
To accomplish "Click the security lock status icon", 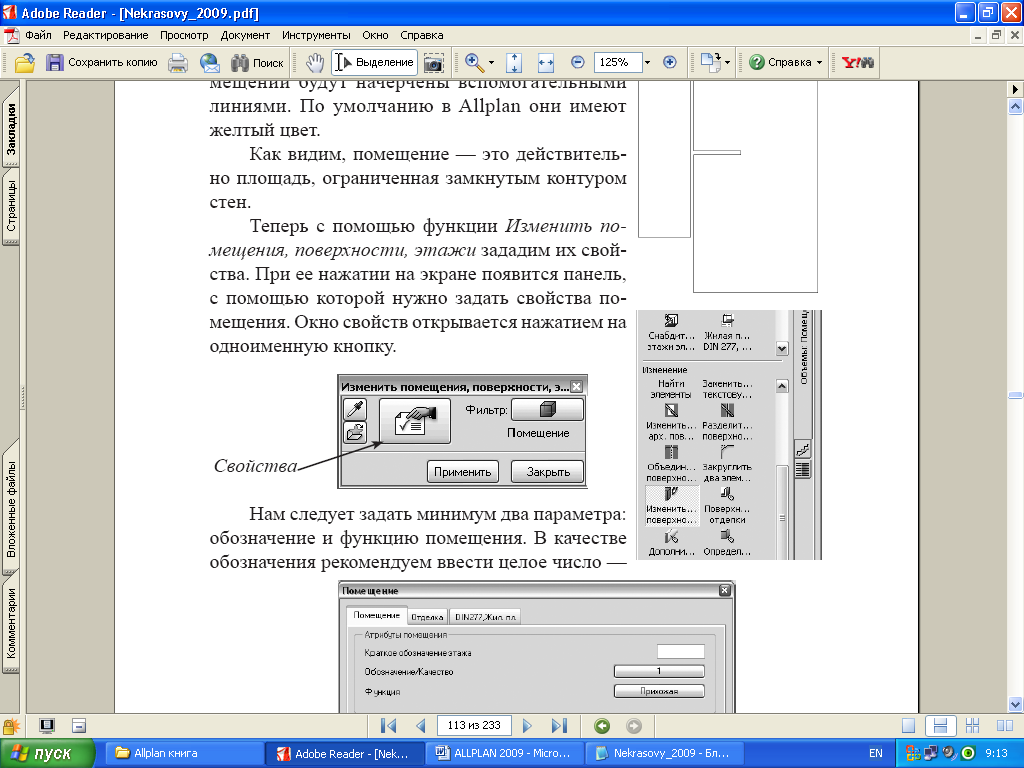I will [10, 726].
